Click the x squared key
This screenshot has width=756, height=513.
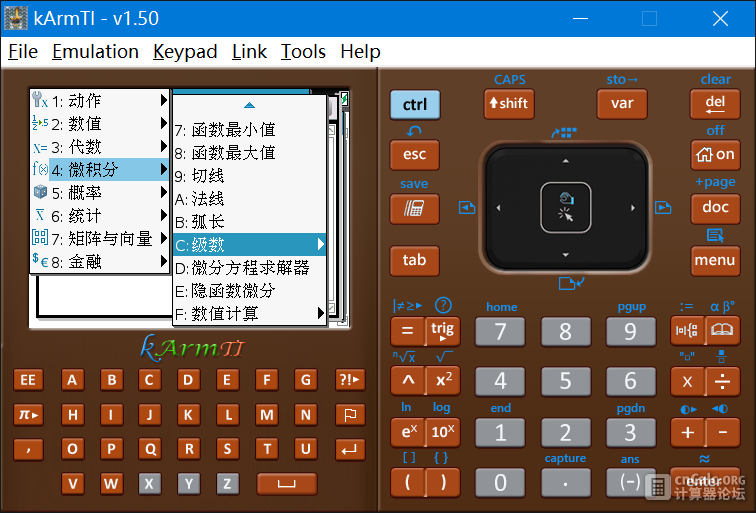443,380
